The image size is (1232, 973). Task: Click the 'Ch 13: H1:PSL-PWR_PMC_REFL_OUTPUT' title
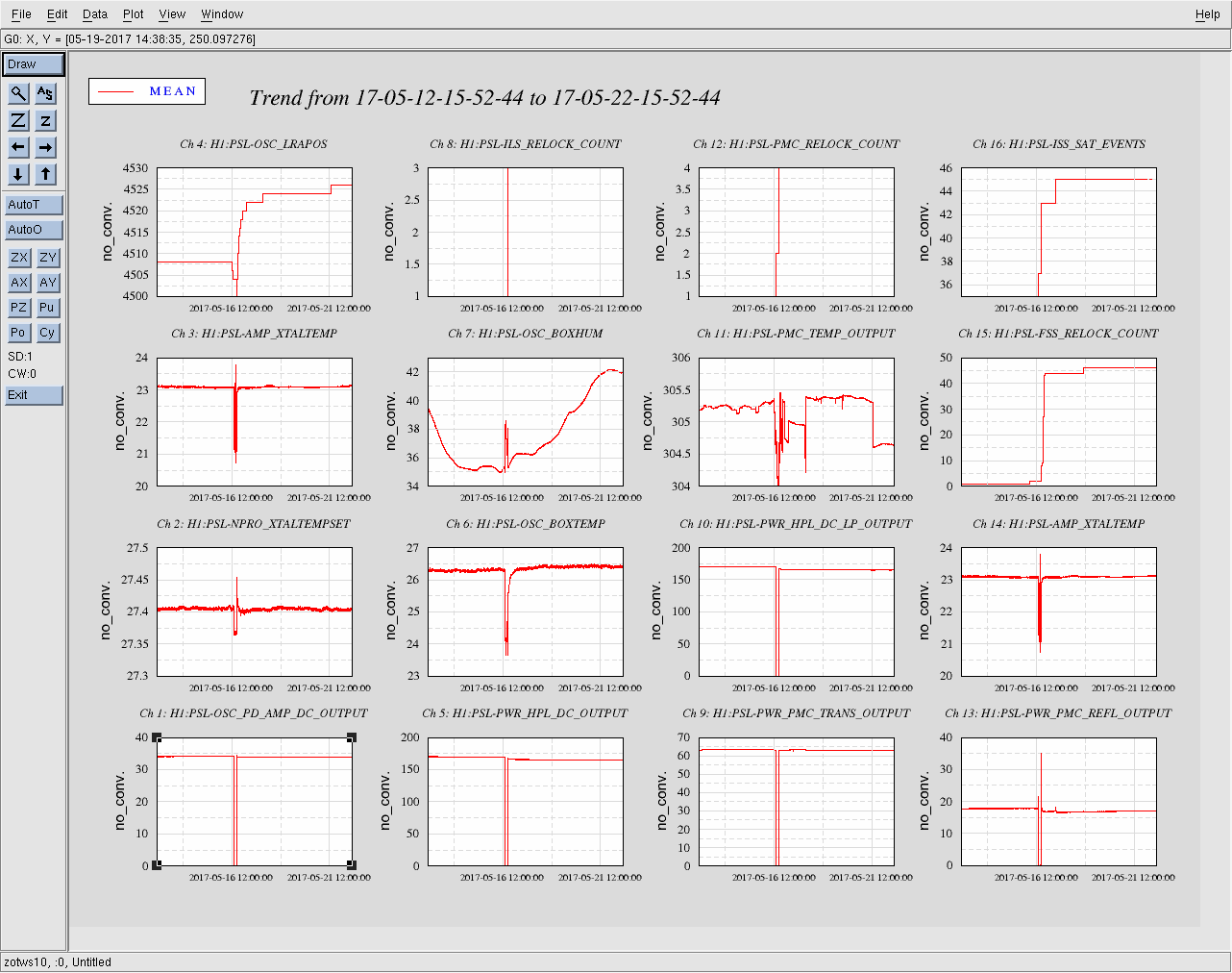coord(1058,713)
